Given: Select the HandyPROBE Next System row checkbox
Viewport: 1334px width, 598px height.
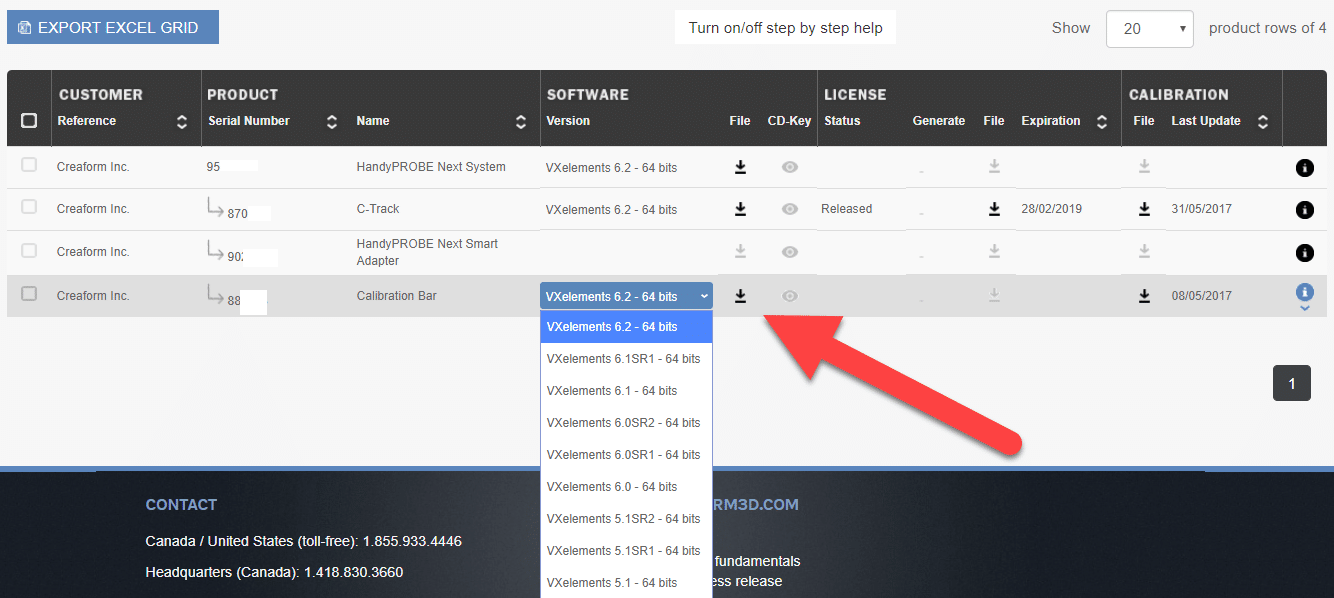Looking at the screenshot, I should (x=29, y=165).
